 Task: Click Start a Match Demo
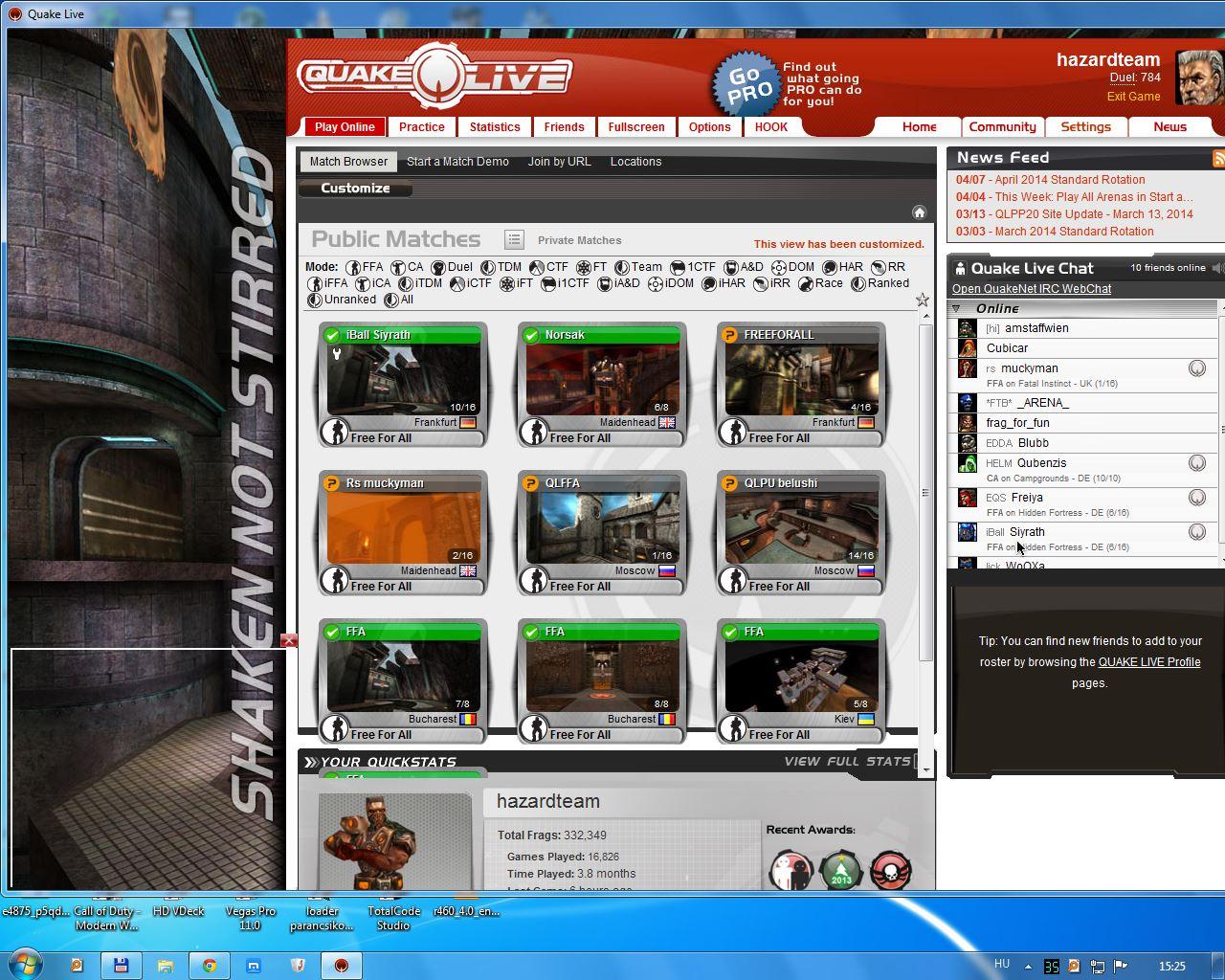click(457, 162)
